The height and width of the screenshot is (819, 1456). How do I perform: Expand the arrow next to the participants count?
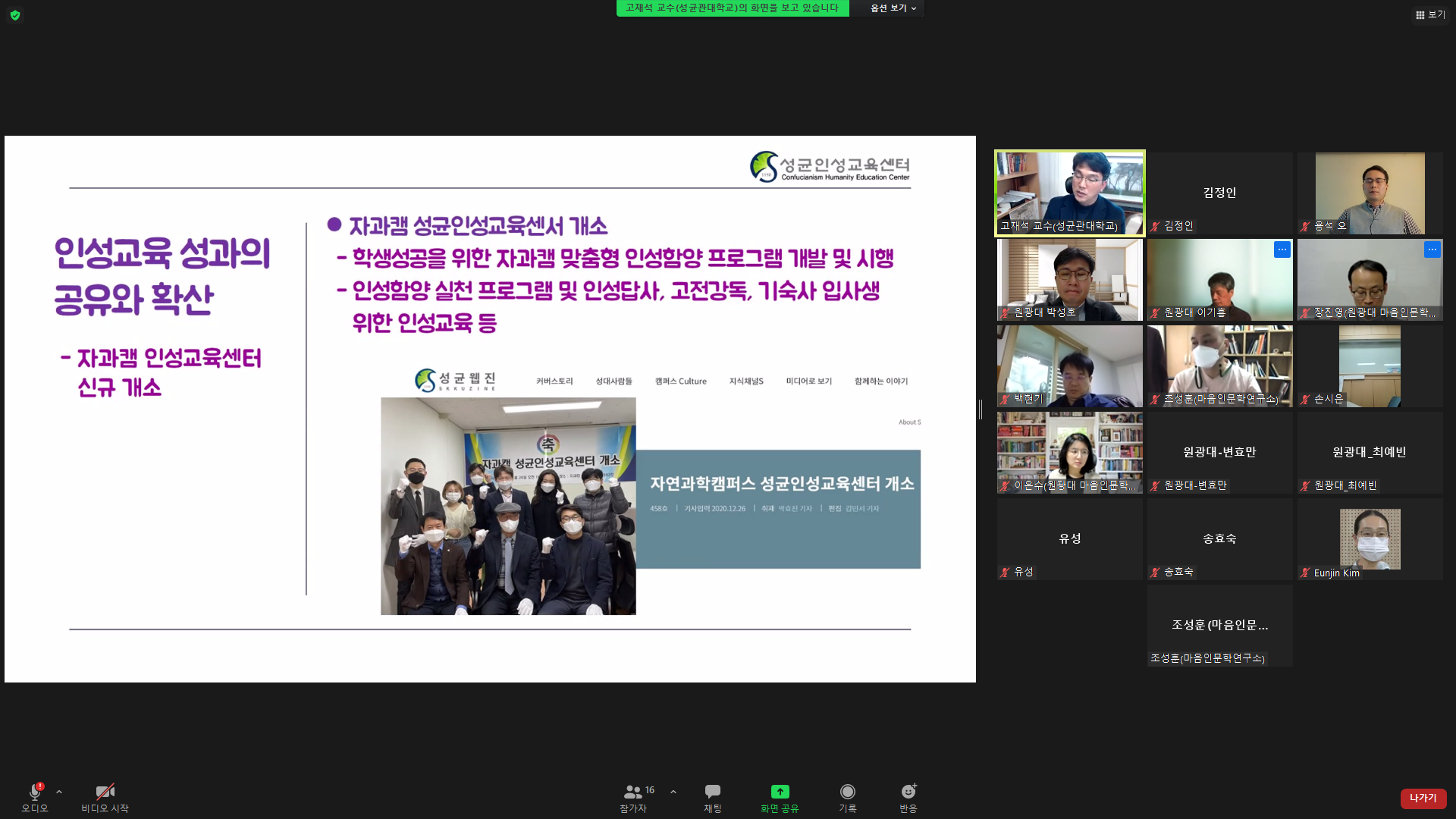coord(673,792)
